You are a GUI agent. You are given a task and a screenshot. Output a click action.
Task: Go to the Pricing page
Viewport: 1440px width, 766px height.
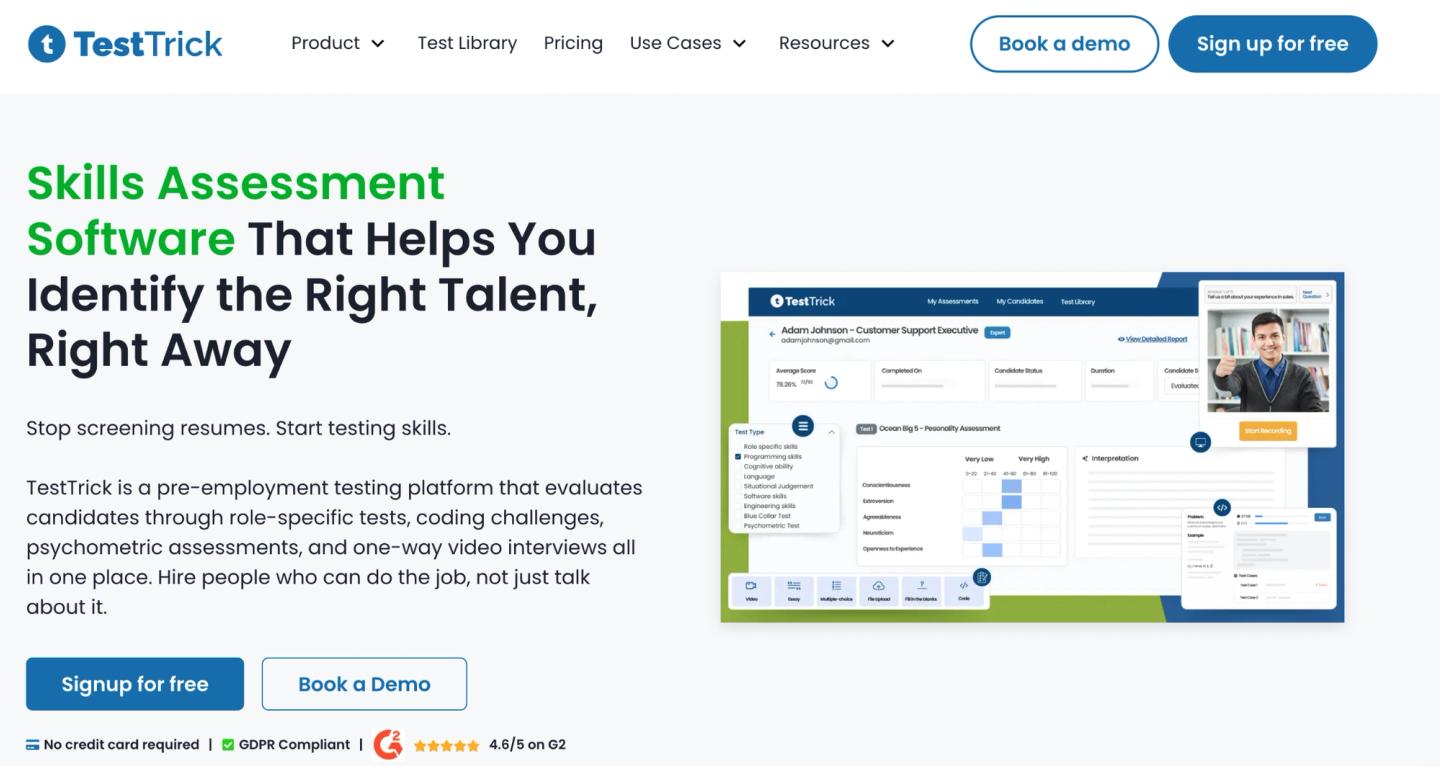point(573,43)
